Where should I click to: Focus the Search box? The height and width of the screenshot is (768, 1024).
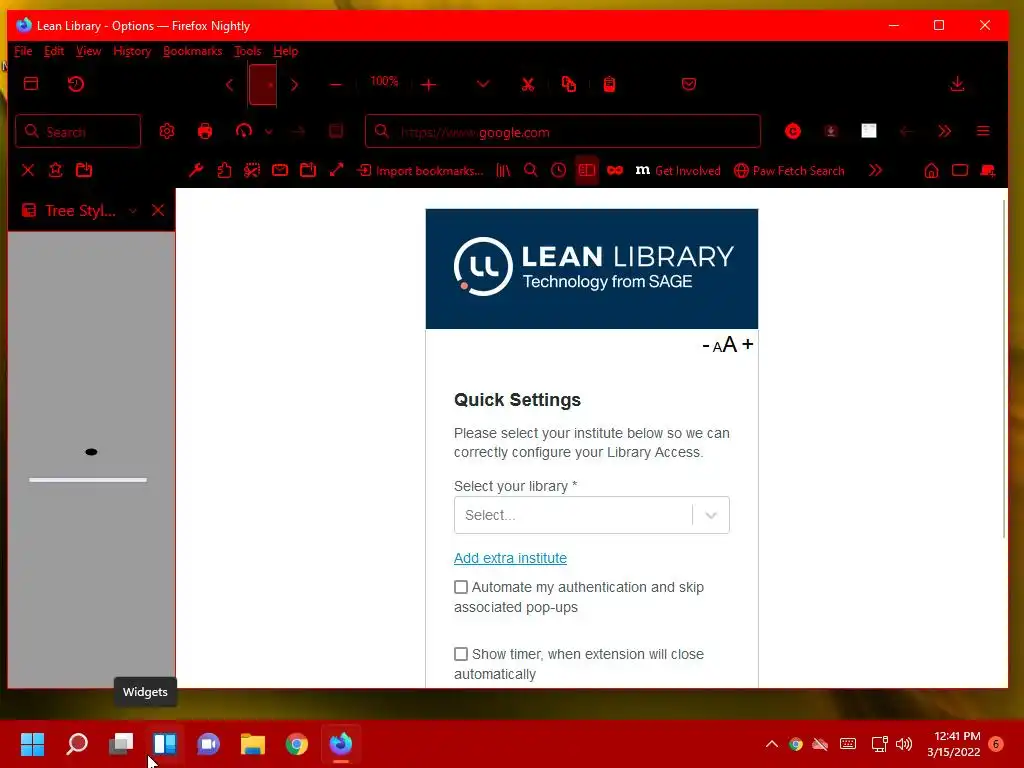coord(78,131)
